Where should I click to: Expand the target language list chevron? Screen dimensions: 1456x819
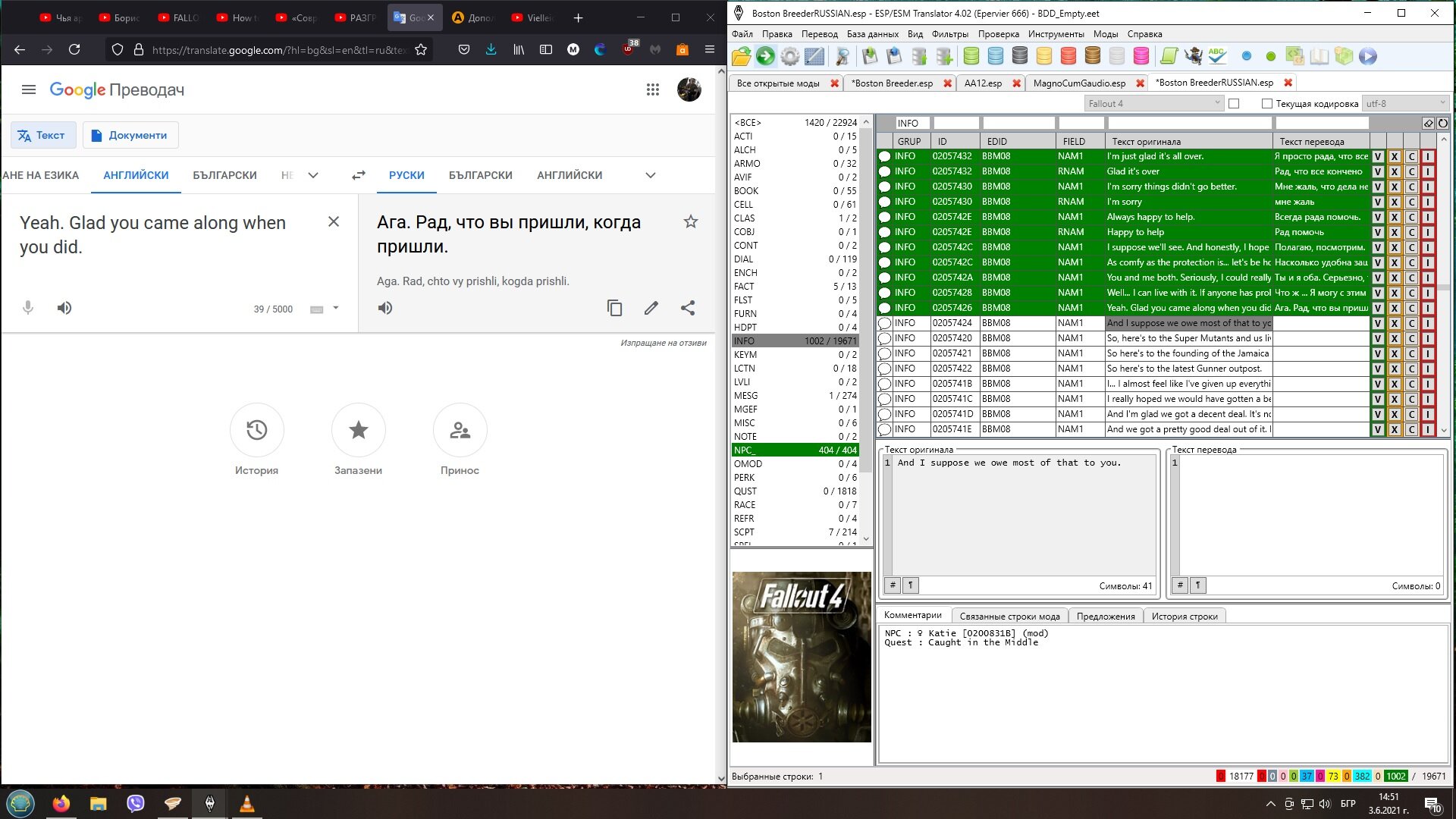pyautogui.click(x=650, y=175)
